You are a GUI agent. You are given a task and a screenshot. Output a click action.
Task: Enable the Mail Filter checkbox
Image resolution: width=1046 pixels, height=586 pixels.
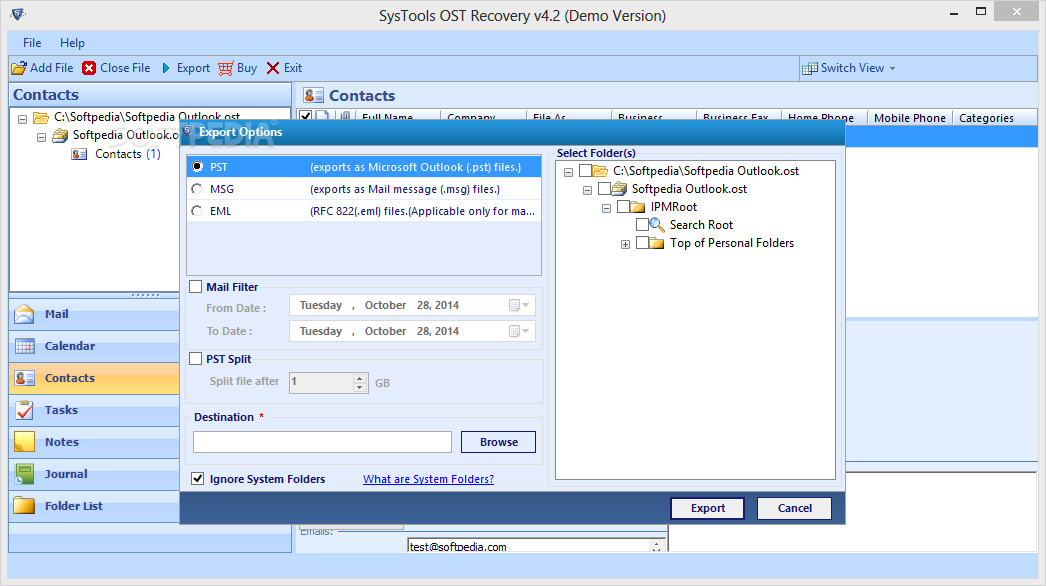pos(195,287)
